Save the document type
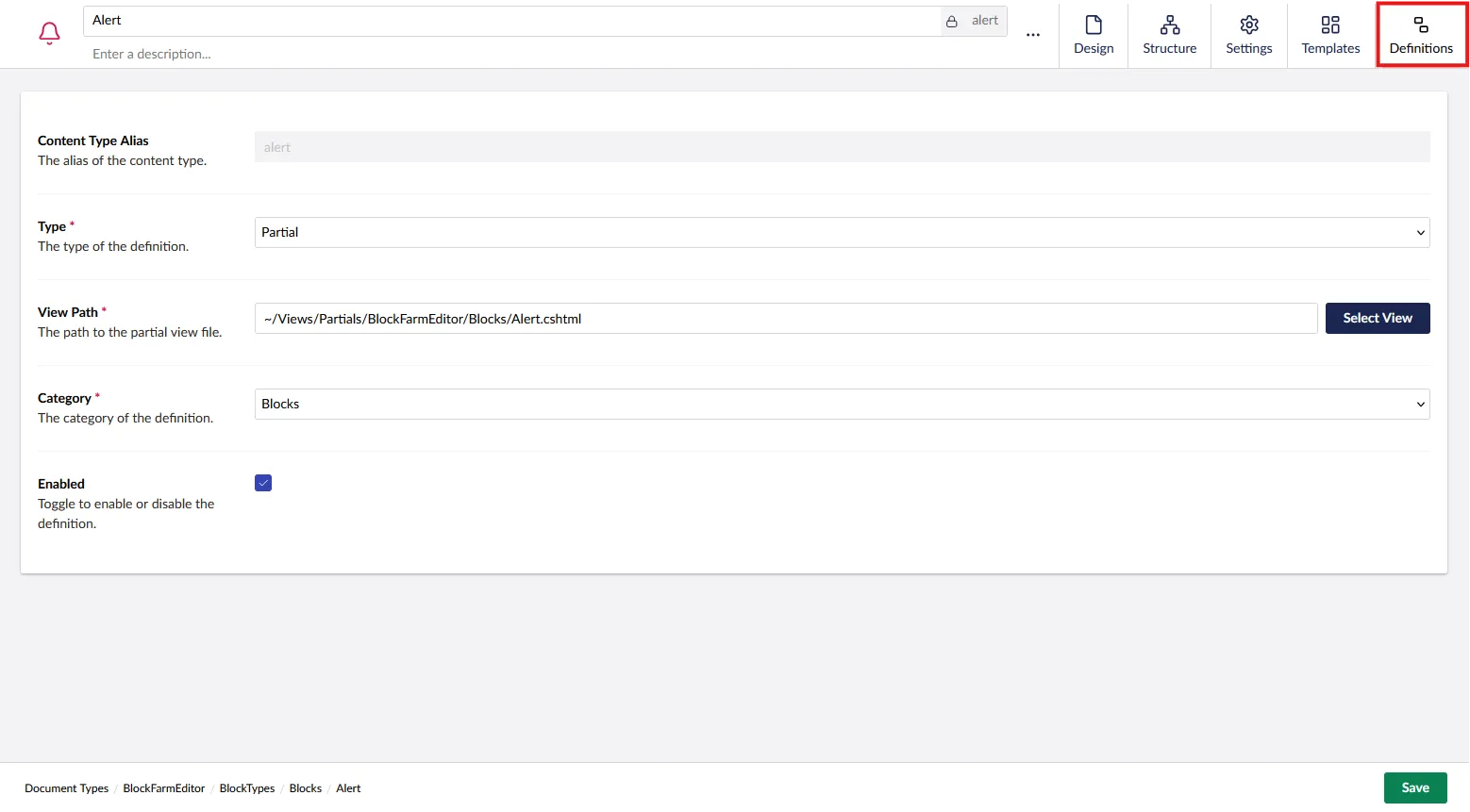1470x812 pixels. pos(1414,788)
